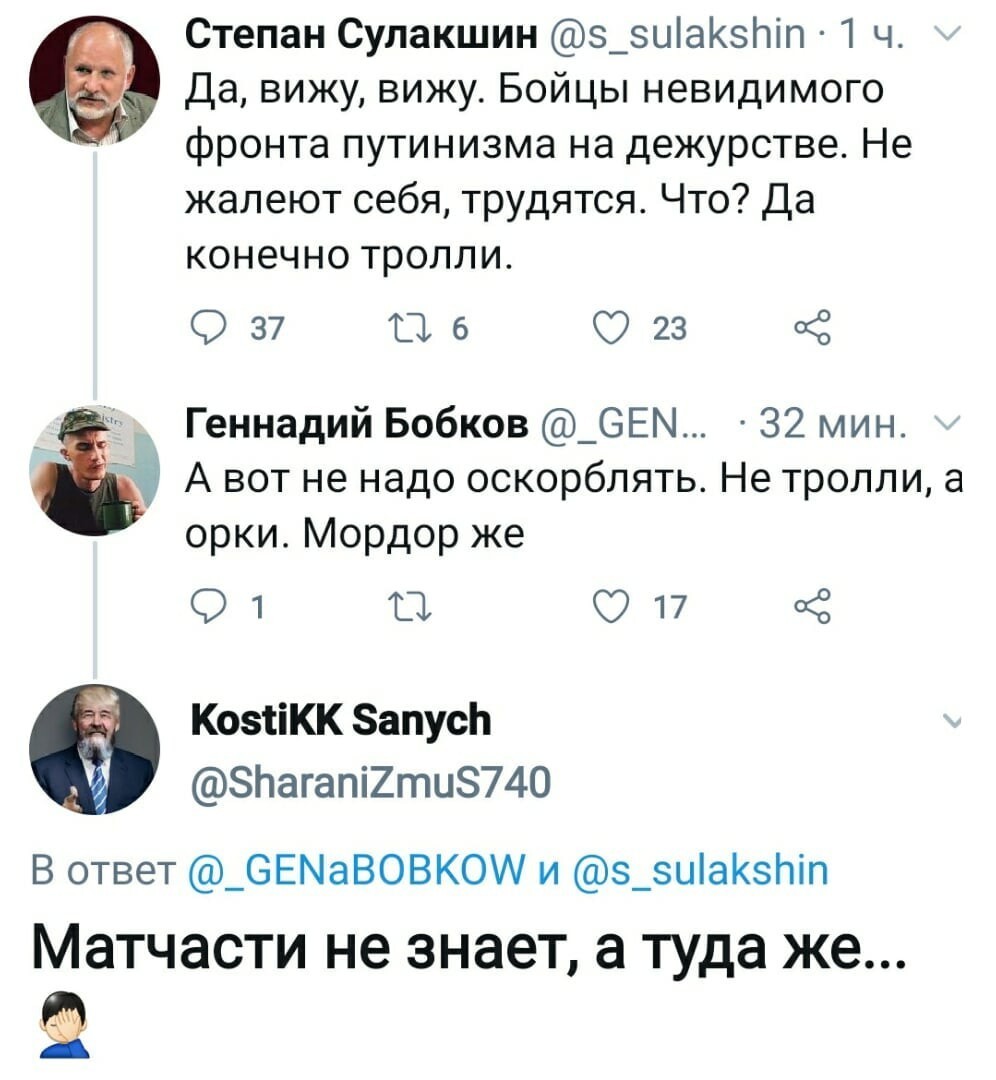Image resolution: width=996 pixels, height=1080 pixels.
Task: Share Геннадий Бобков's tweet
Action: [x=813, y=607]
